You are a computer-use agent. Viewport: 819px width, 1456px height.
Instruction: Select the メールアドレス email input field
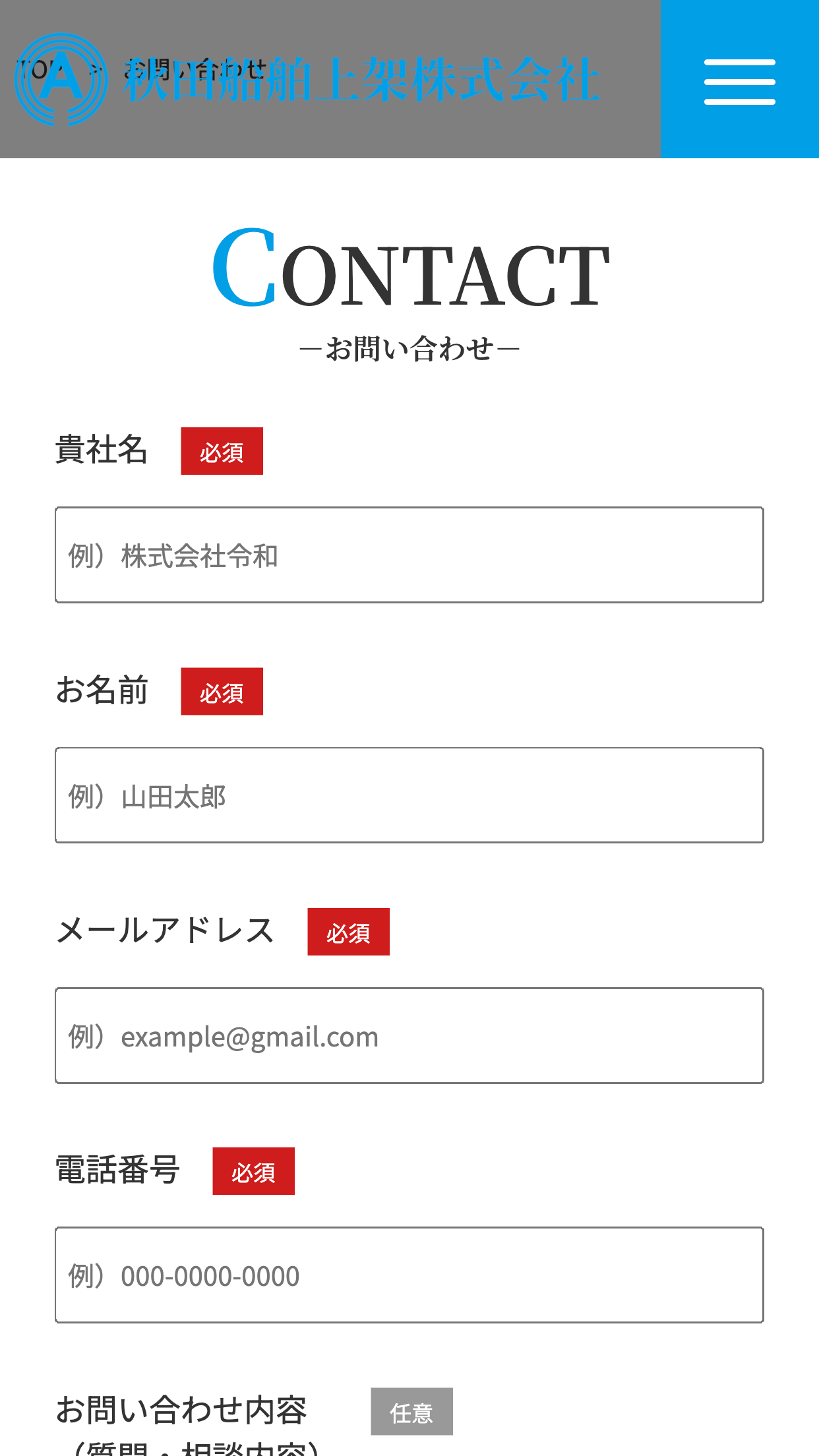pyautogui.click(x=409, y=1035)
